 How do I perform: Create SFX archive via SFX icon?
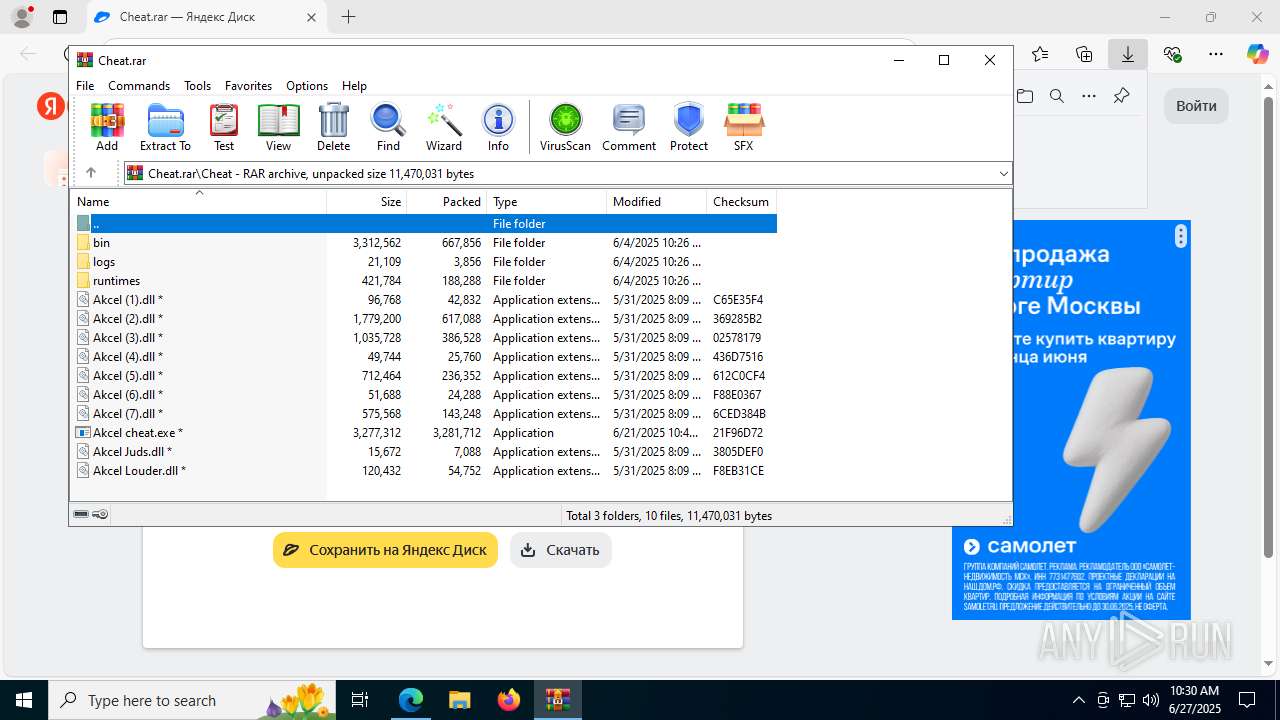pyautogui.click(x=743, y=127)
